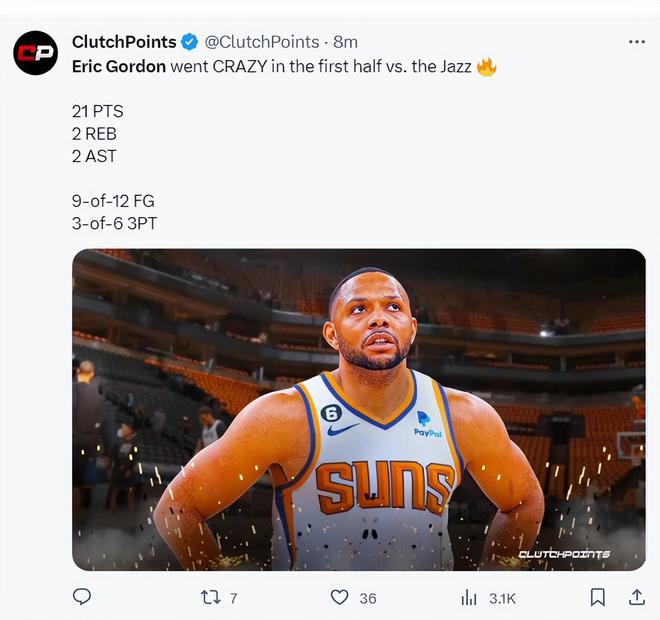Viewport: 660px width, 620px height.
Task: Click the 3.1K views count
Action: pyautogui.click(x=501, y=598)
